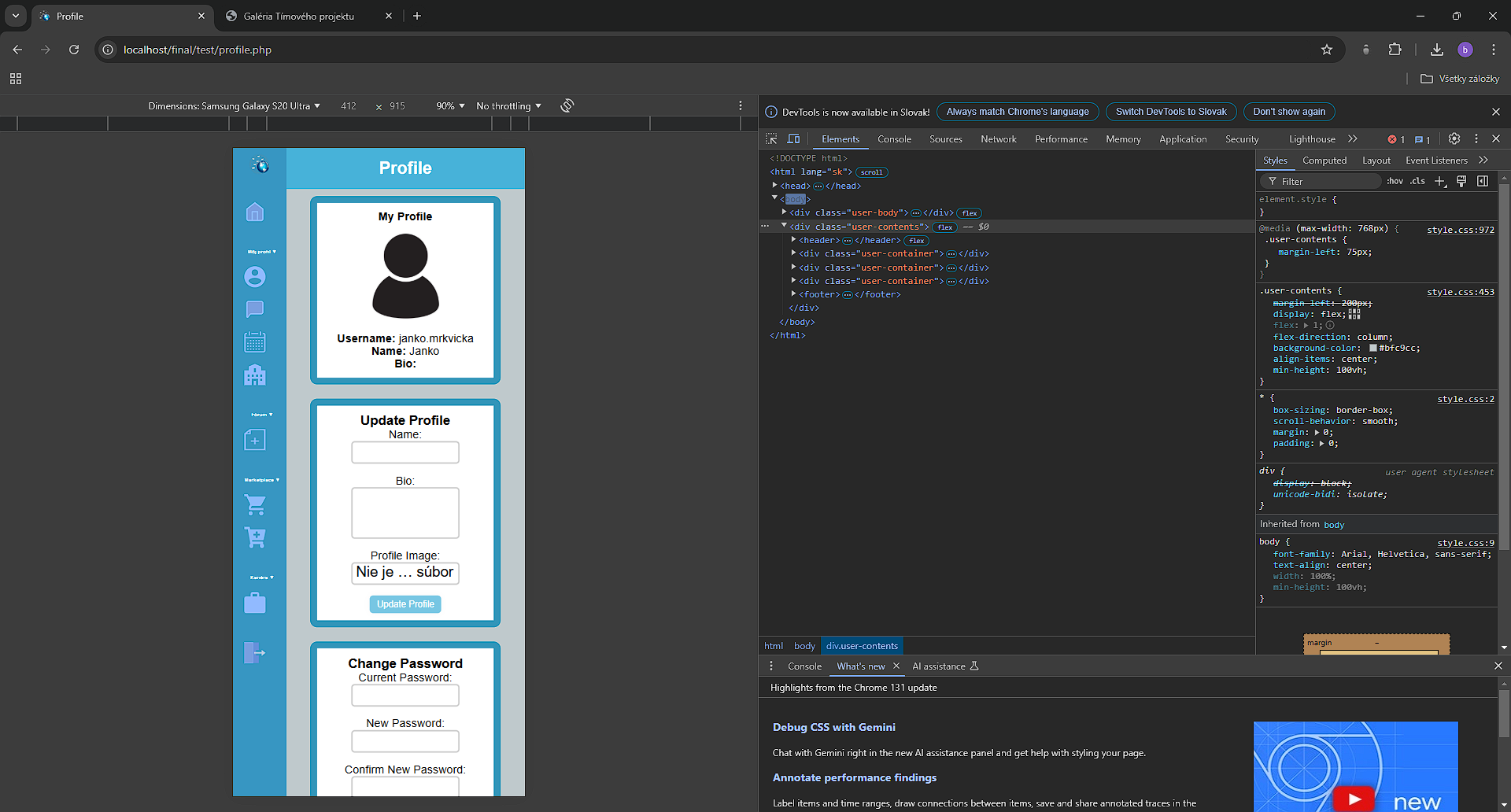Screen dimensions: 1511x812
Task: Toggle the device toolbar icon in DevTools
Action: [793, 138]
